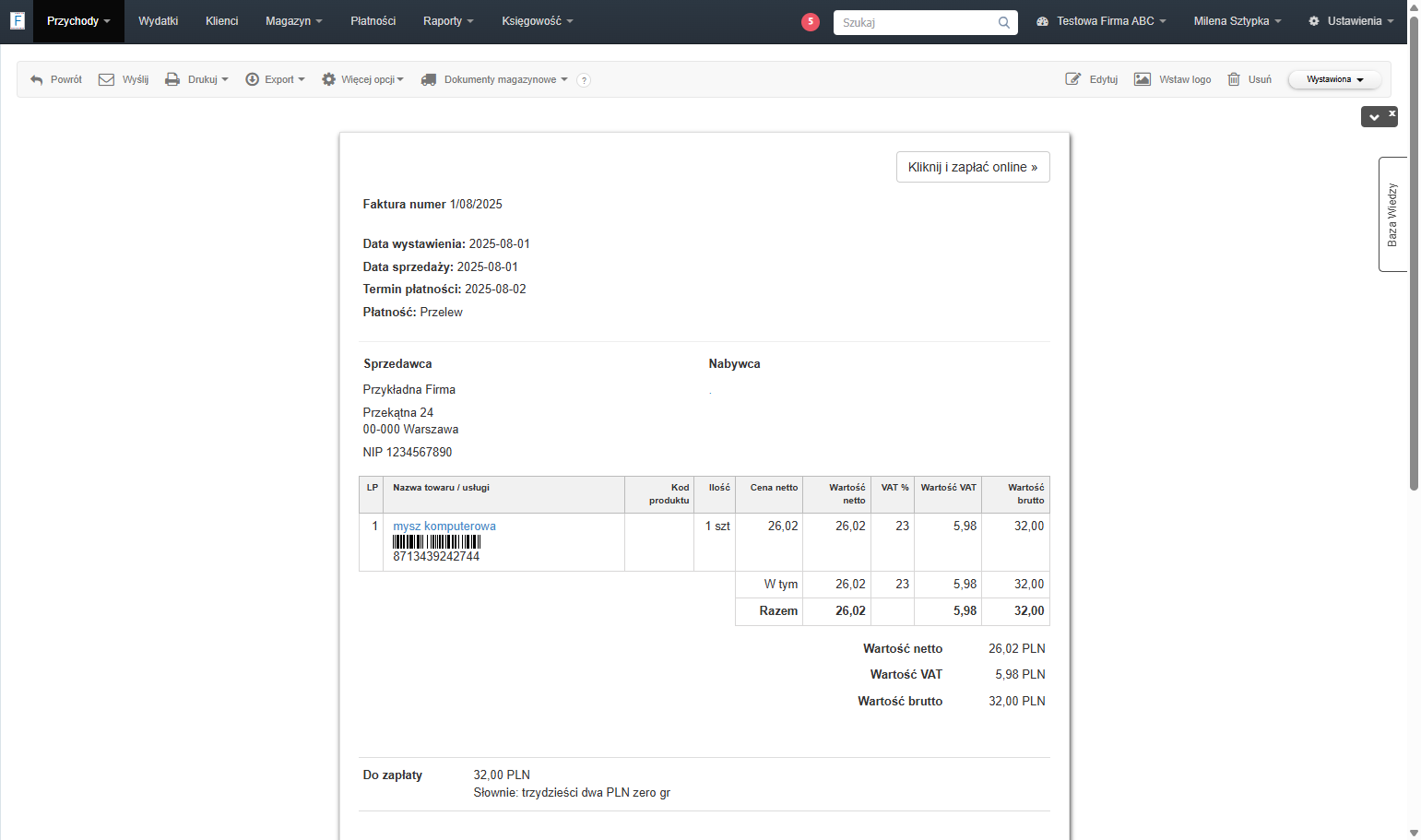Viewport: 1421px width, 840px height.
Task: Open the mysz komputerowa product link
Action: pos(444,526)
